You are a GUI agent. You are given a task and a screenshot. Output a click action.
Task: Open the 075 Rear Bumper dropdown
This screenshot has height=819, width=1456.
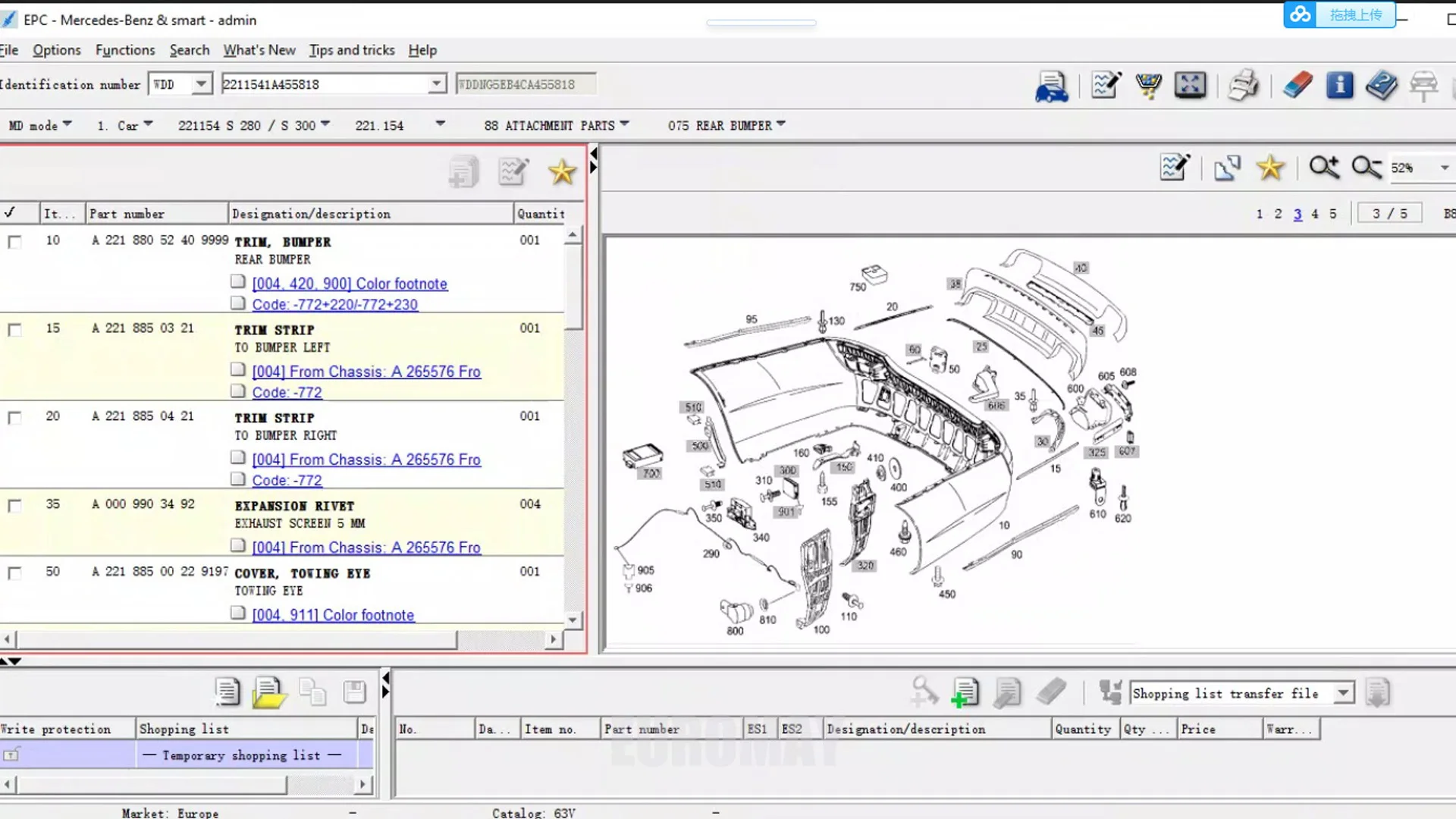coord(726,125)
